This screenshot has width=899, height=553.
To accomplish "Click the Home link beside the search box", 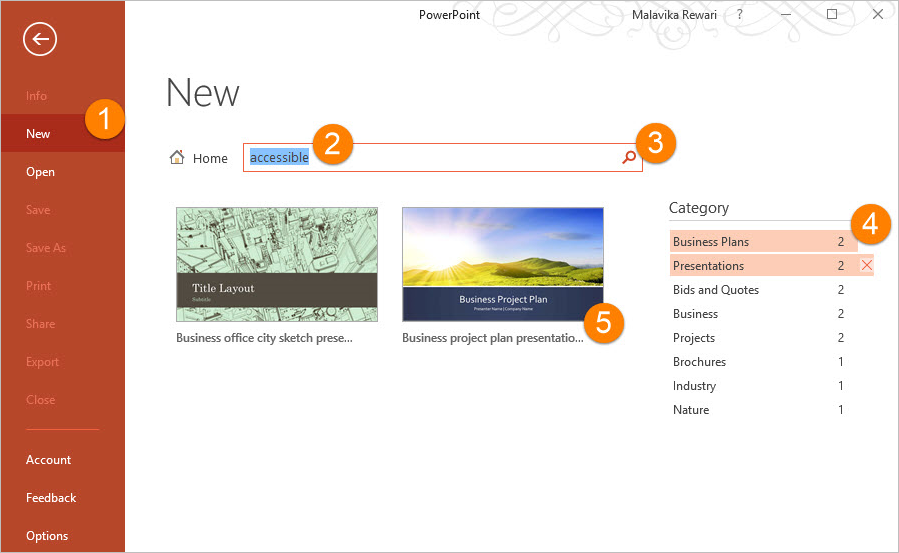I will point(210,158).
